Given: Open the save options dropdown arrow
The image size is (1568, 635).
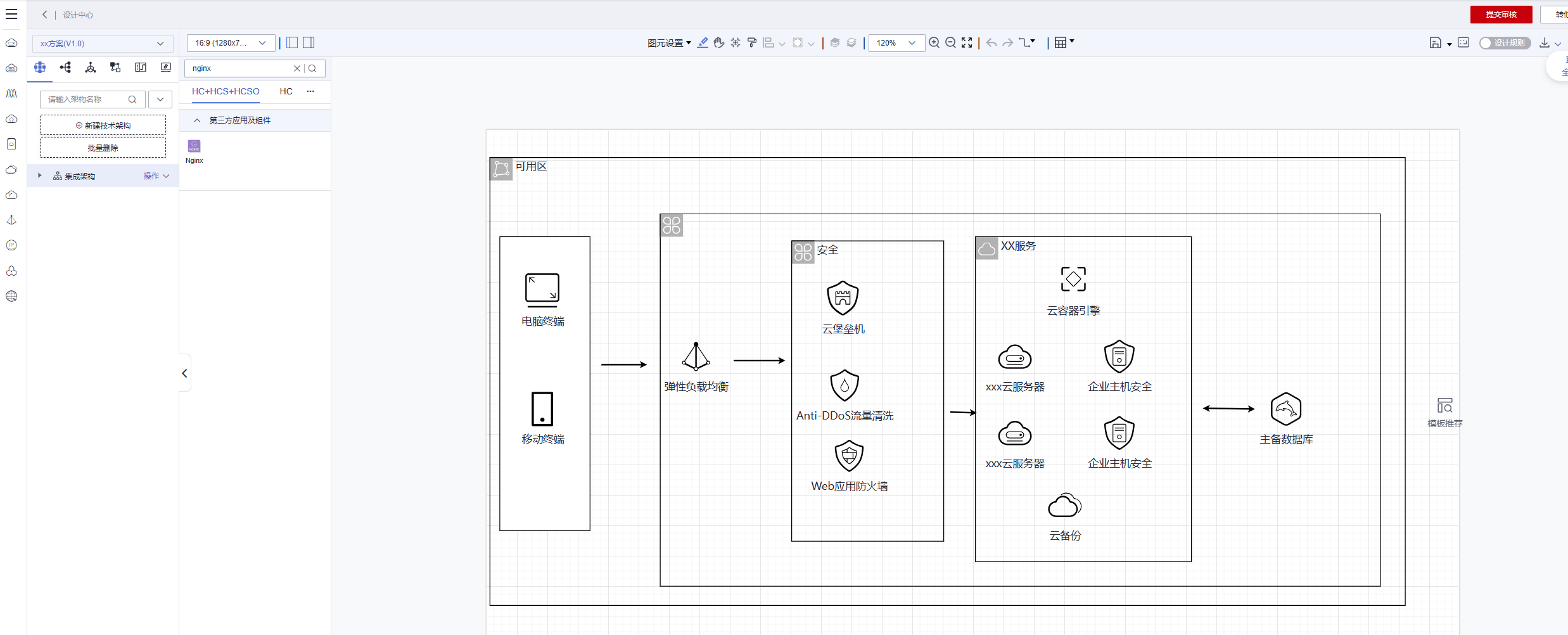Looking at the screenshot, I should coord(1449,44).
